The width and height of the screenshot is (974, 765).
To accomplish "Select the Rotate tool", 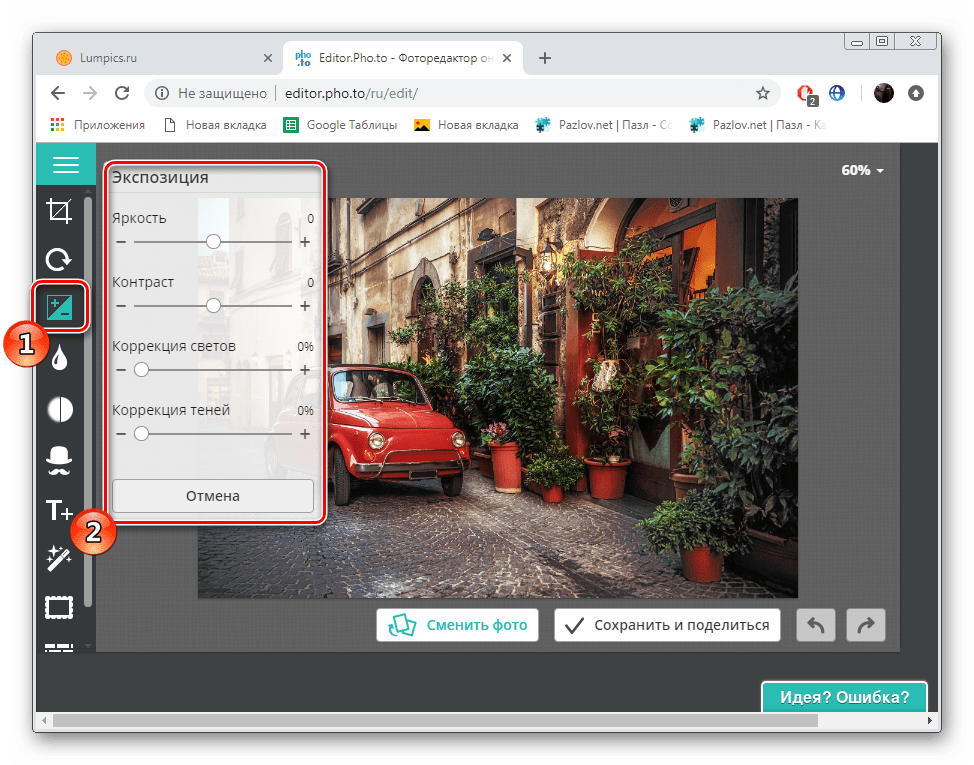I will (x=59, y=260).
